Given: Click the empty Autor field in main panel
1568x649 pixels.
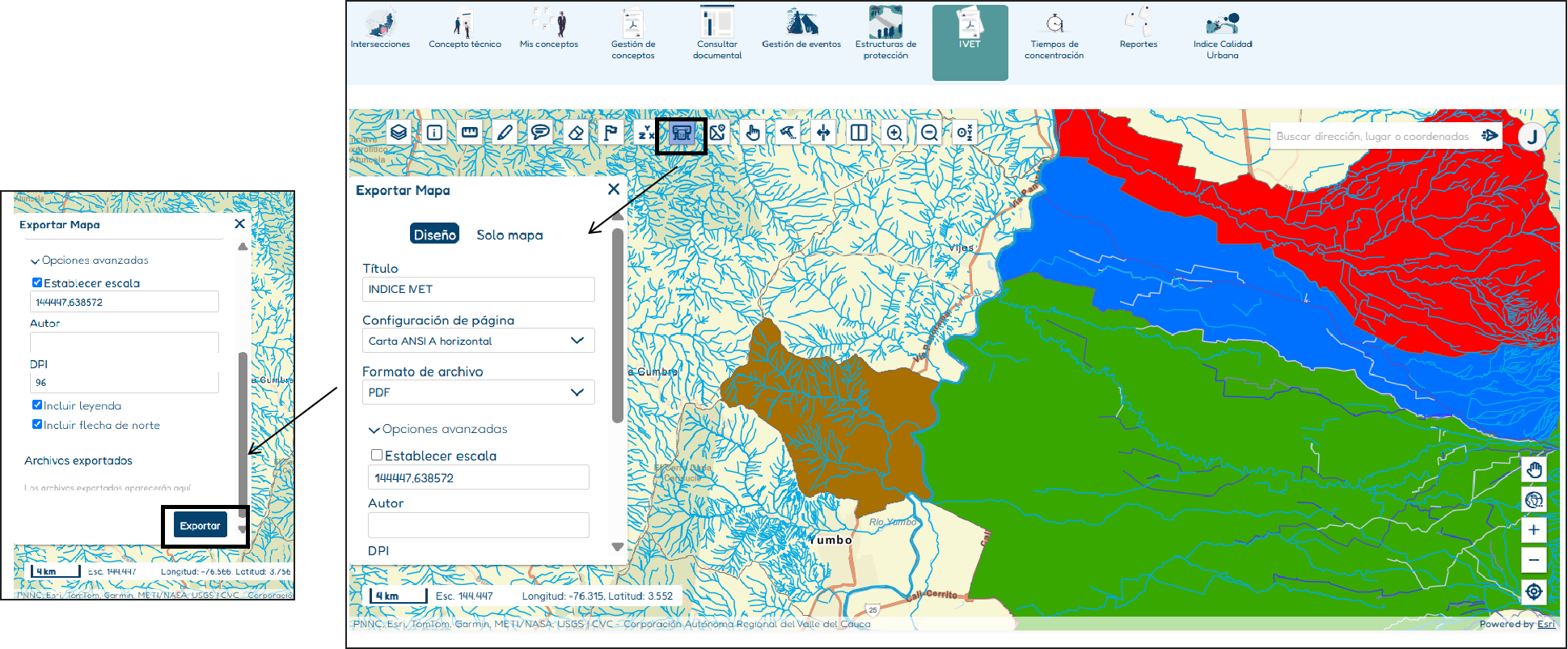Looking at the screenshot, I should (479, 525).
